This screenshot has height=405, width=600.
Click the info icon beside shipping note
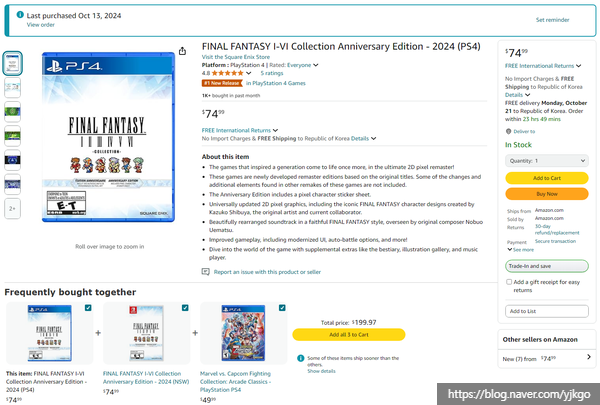[x=300, y=357]
